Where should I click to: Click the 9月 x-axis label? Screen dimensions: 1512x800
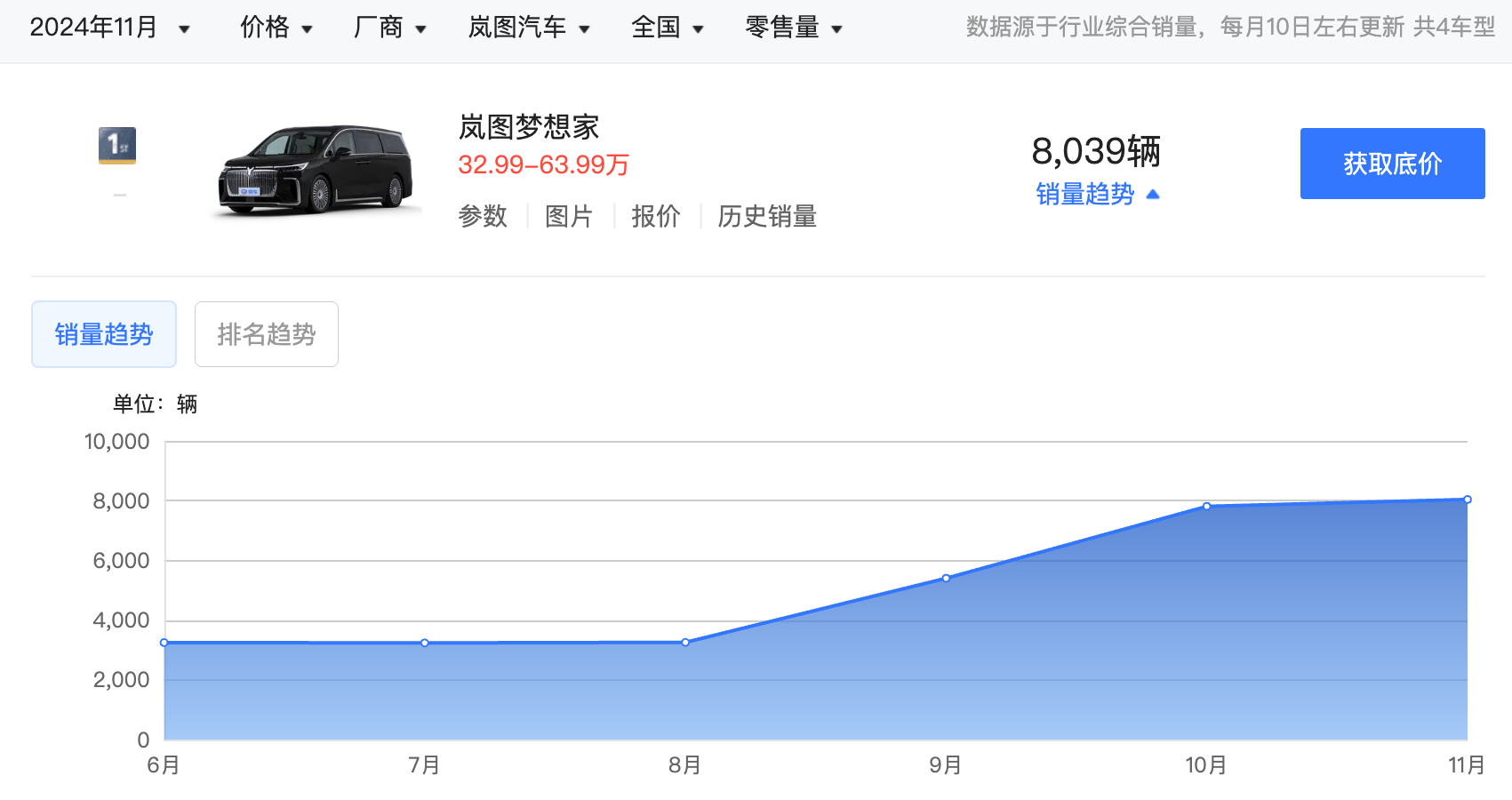(x=945, y=765)
